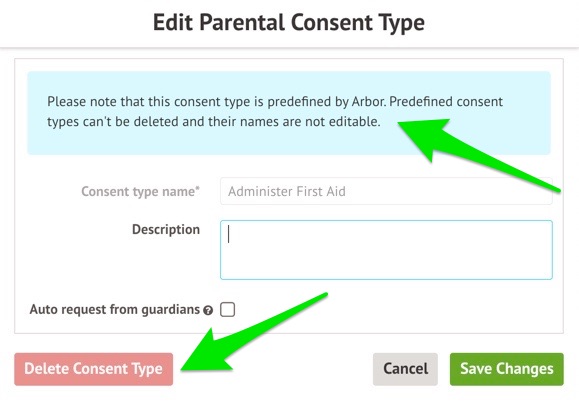Click the Description field label
Viewport: 579px width, 404px height.
click(x=166, y=229)
